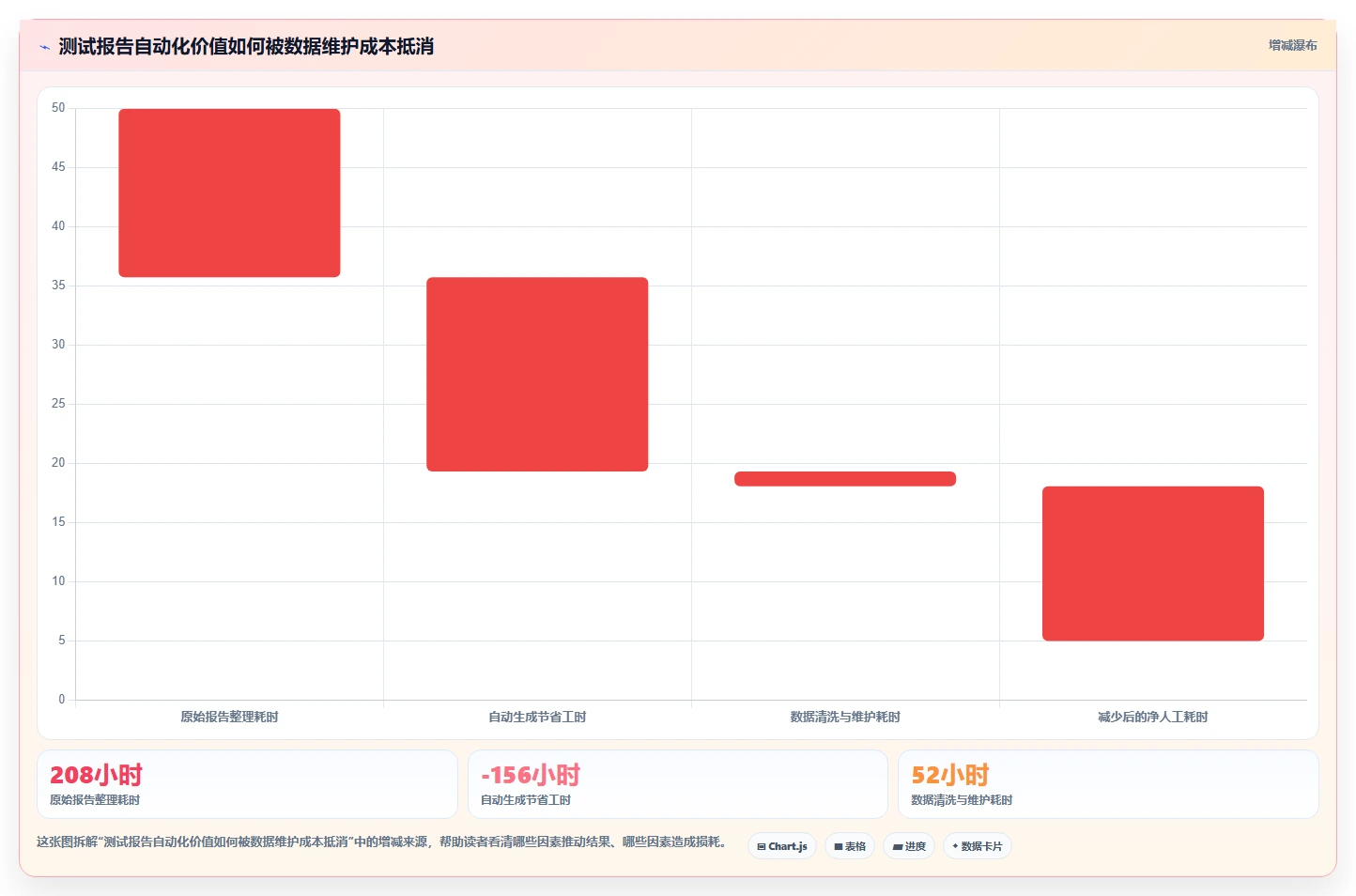1356x896 pixels.
Task: Click the description text starting 这张图拆解
Action: tap(382, 842)
